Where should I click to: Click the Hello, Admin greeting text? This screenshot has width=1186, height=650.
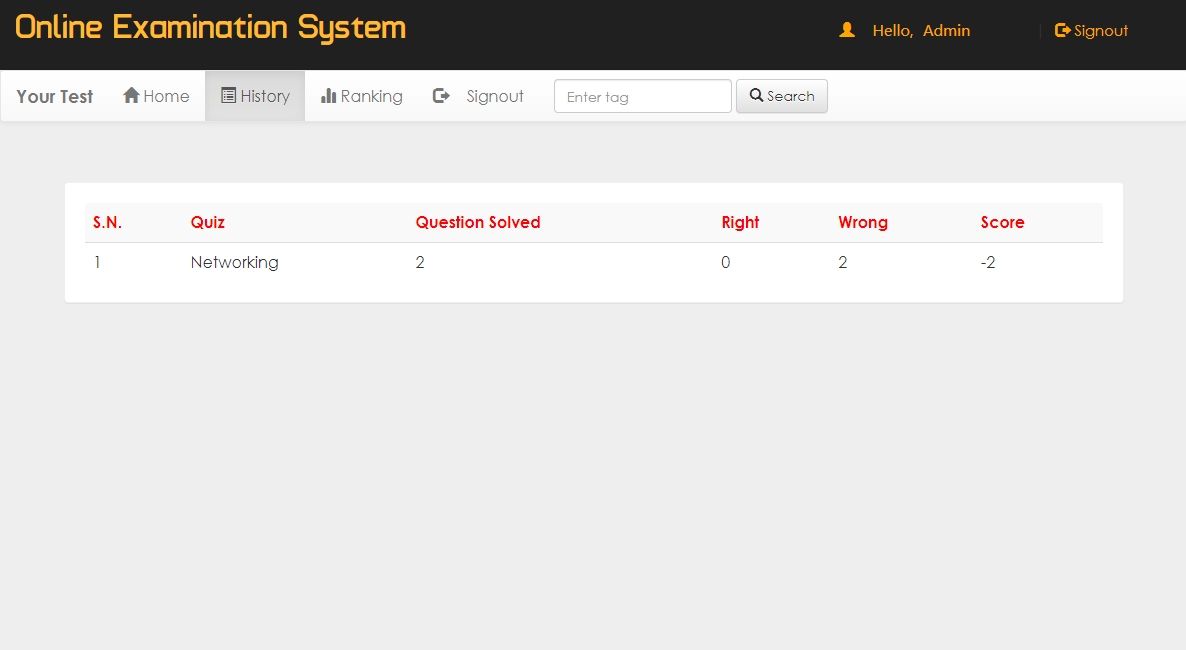click(x=921, y=31)
